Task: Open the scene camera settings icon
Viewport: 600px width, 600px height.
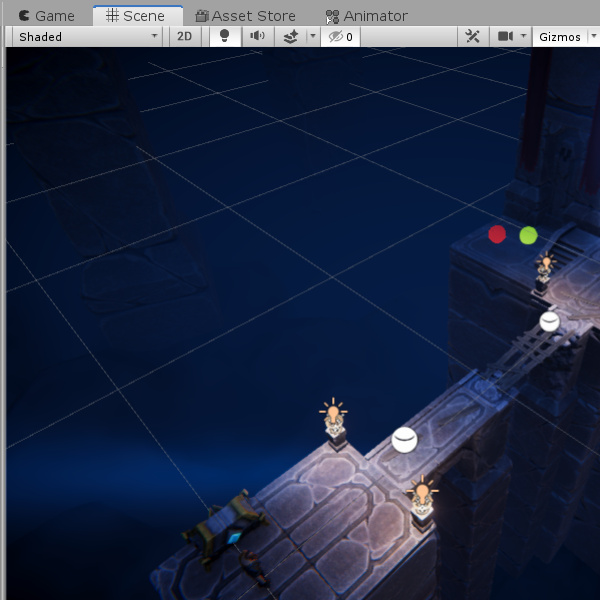Action: 505,37
